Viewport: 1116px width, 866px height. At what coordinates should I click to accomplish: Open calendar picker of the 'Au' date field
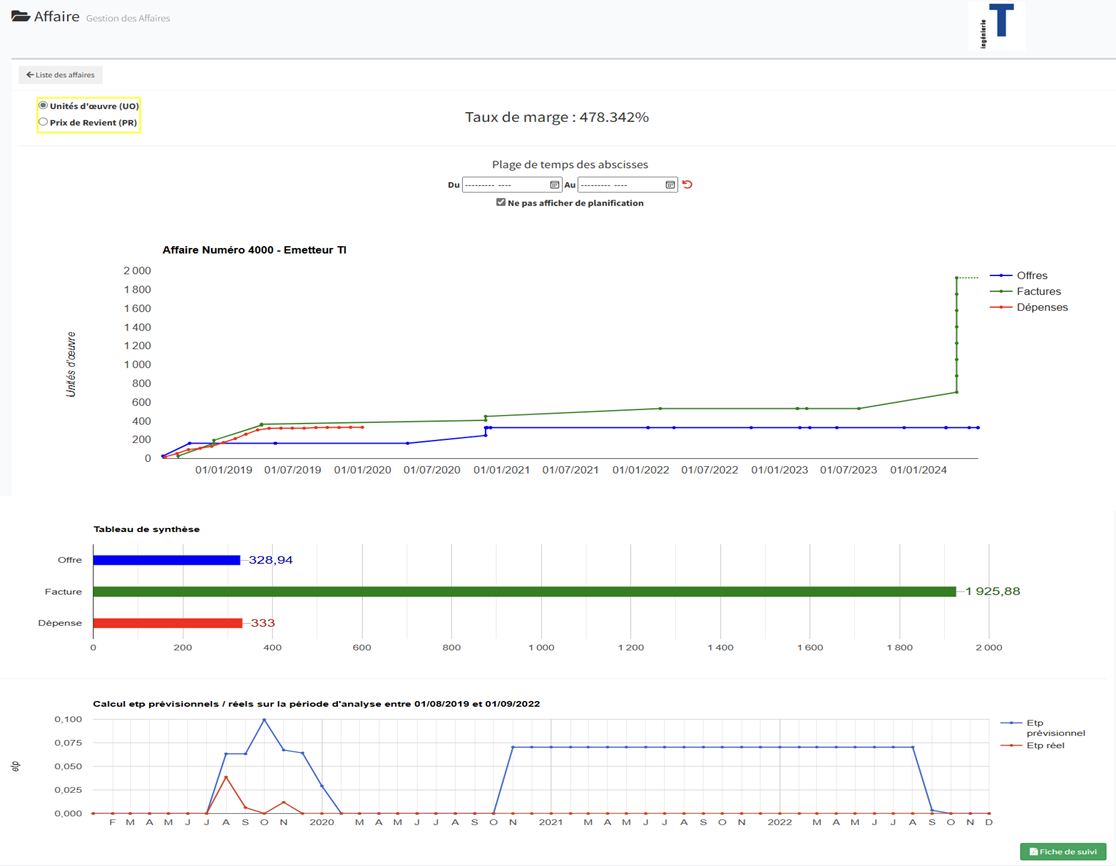coord(670,185)
